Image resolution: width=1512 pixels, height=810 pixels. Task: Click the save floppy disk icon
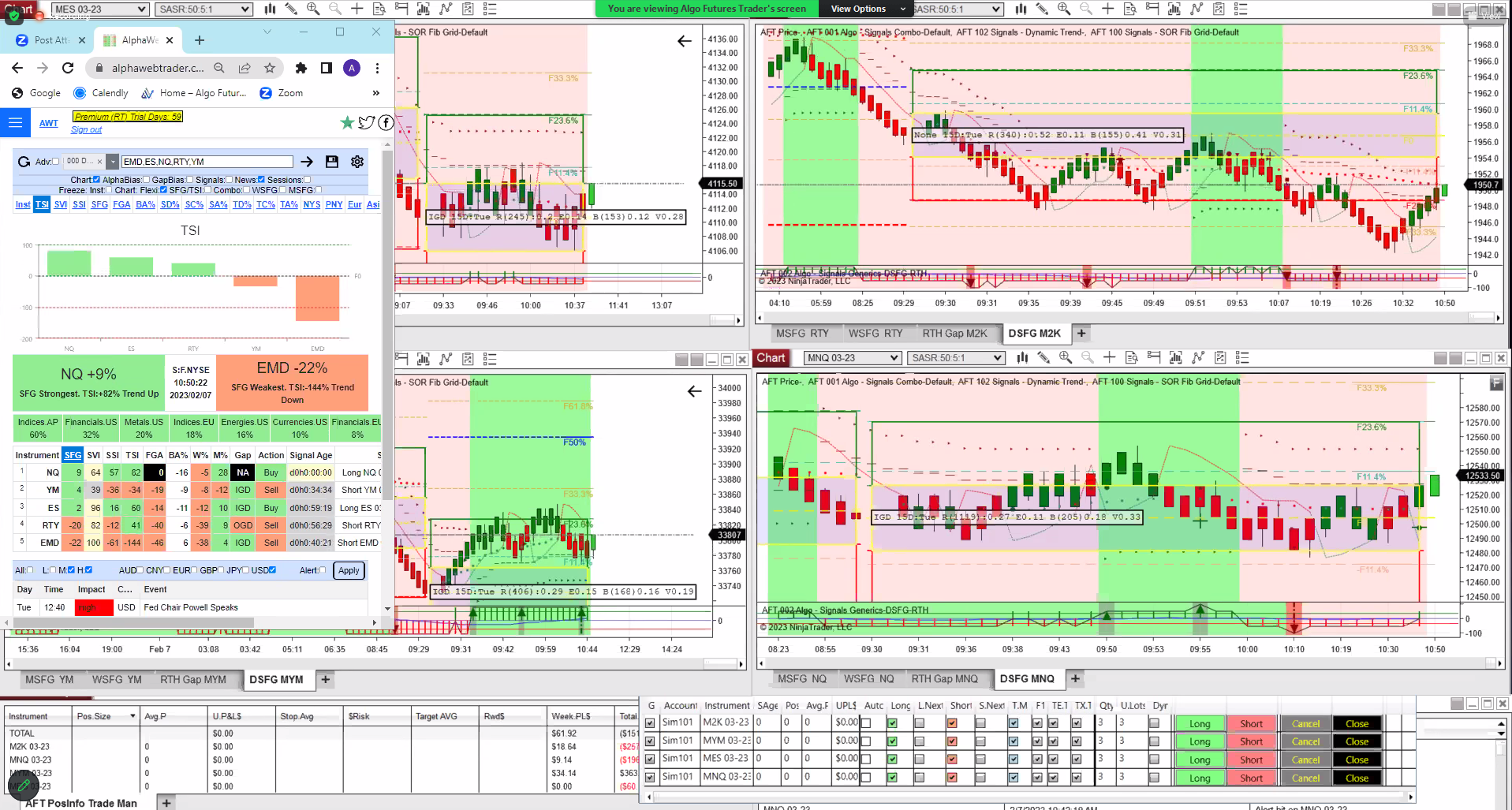coord(332,162)
